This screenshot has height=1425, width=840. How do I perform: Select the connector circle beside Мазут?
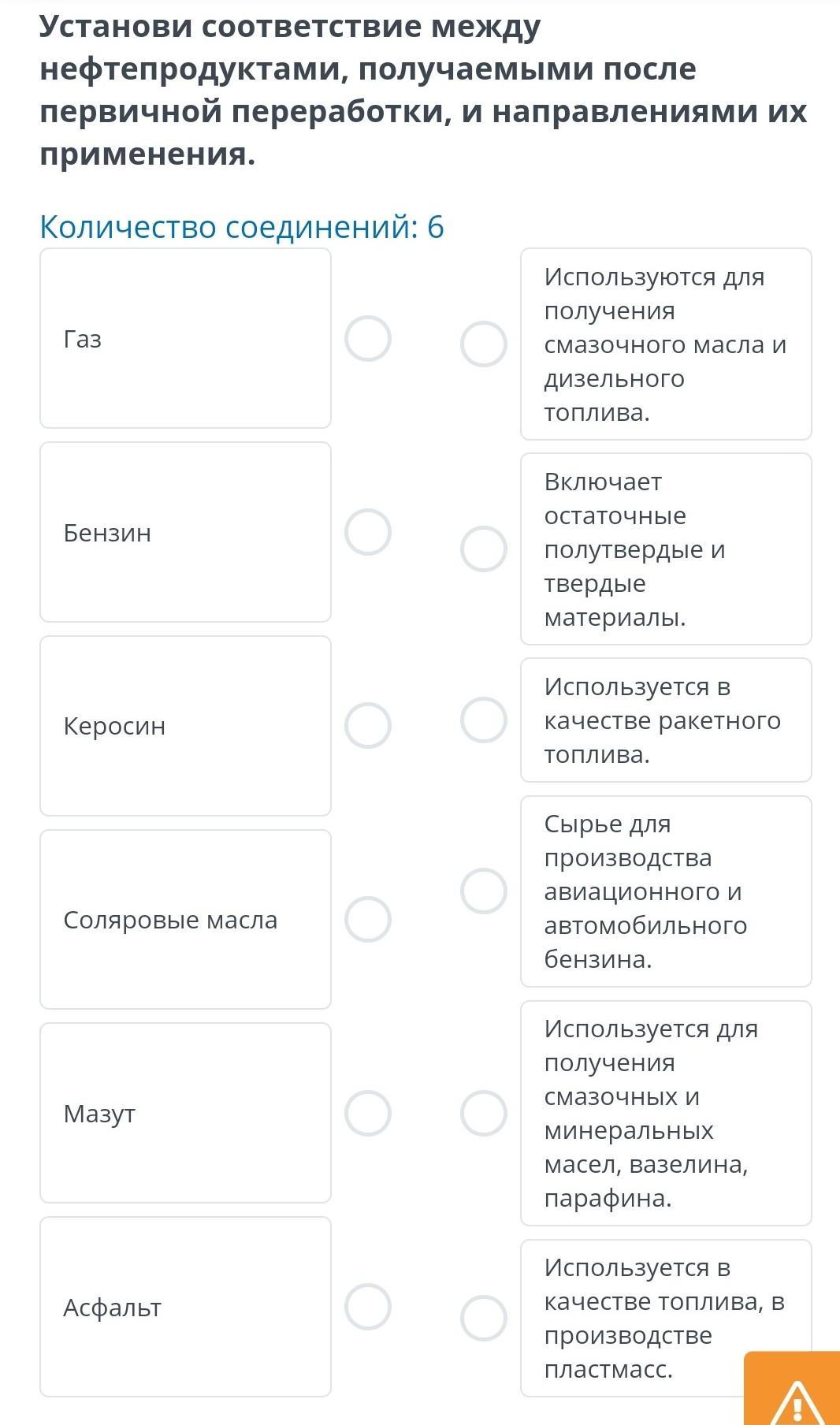(368, 1113)
